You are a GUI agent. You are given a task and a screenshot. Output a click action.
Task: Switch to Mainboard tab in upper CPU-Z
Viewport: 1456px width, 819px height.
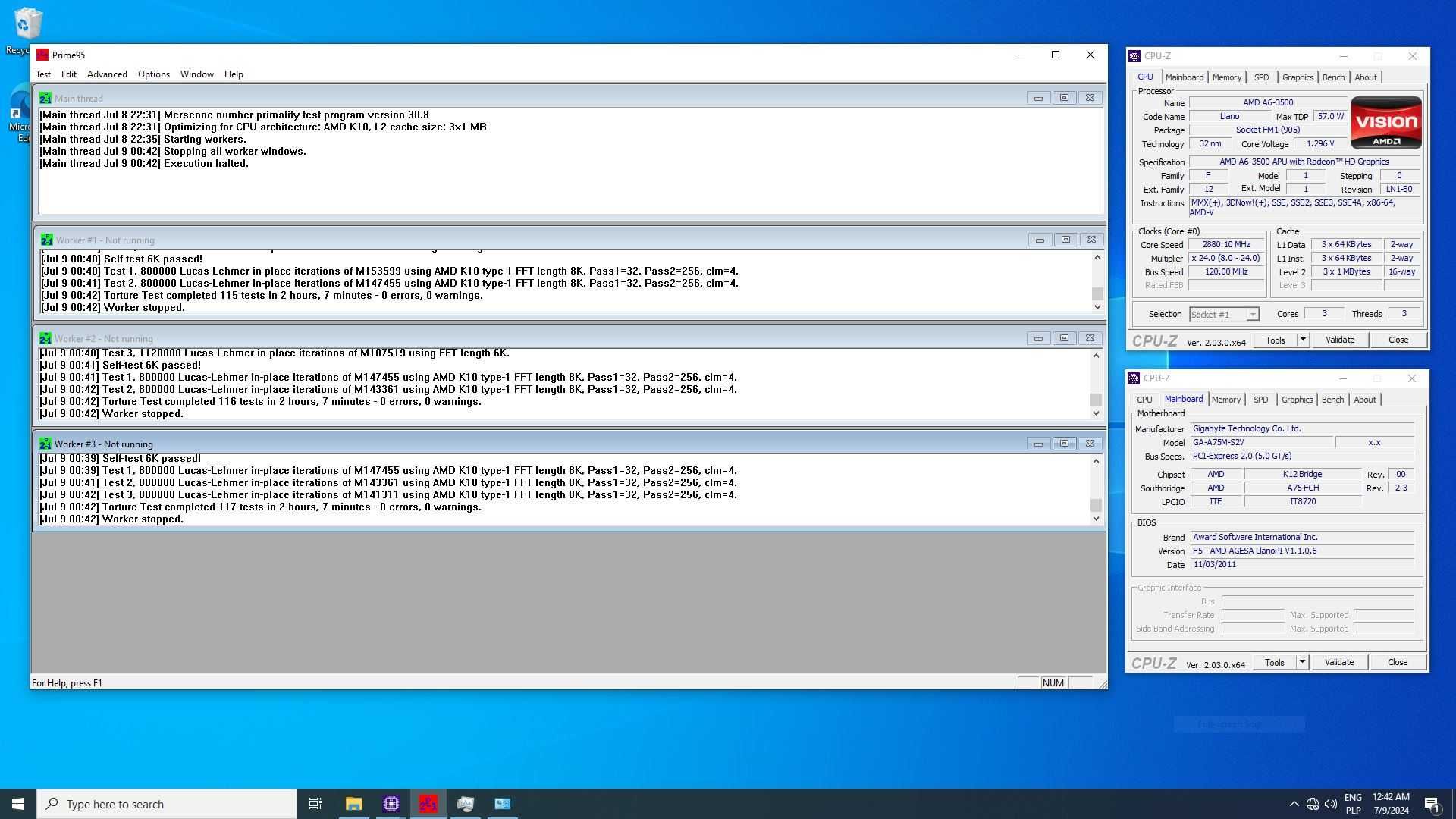click(x=1185, y=77)
